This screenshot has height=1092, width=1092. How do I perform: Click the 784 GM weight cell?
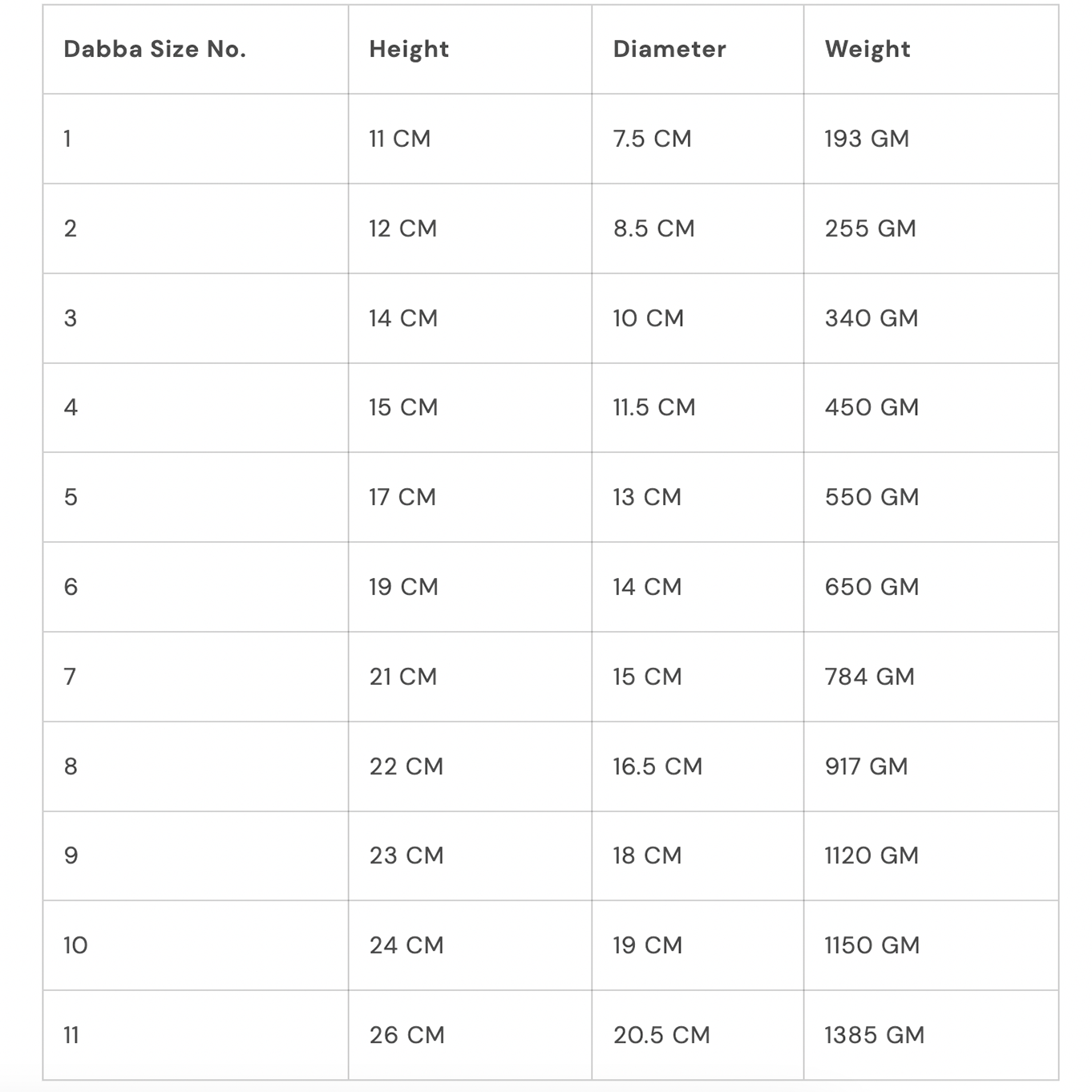(870, 677)
